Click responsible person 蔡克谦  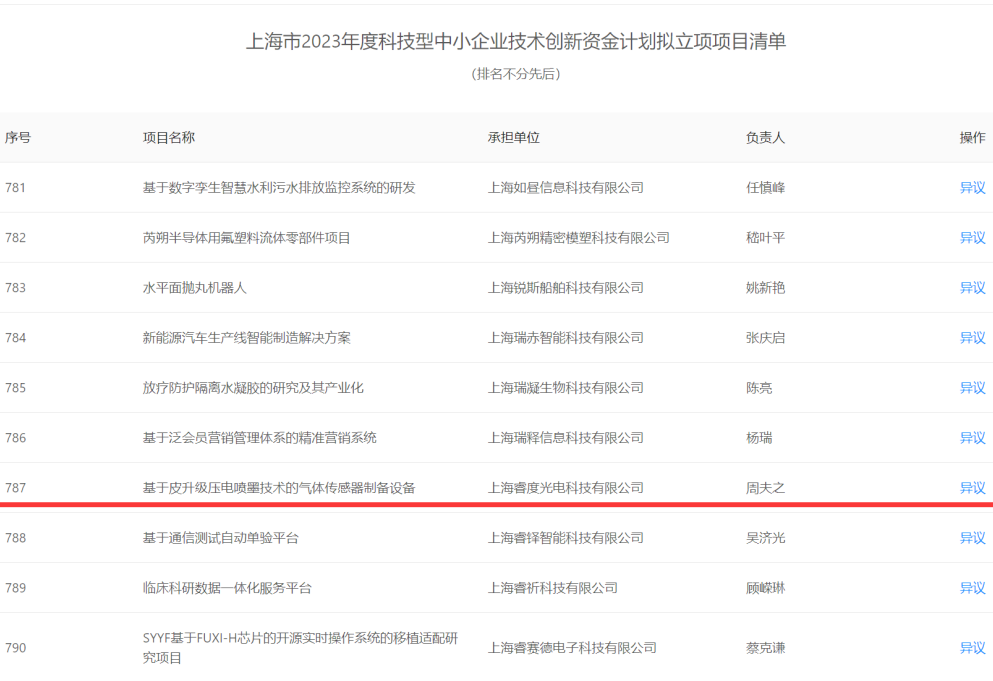pos(765,647)
